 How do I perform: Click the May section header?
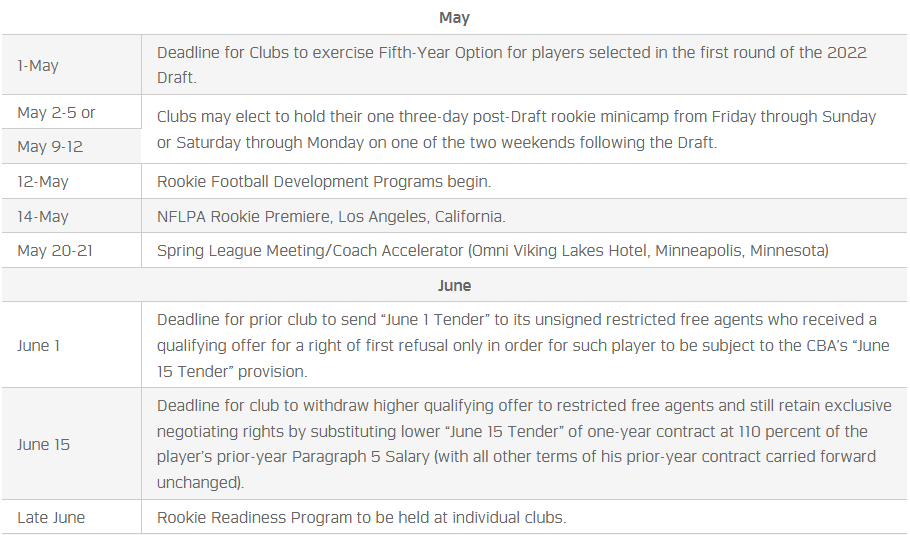tap(454, 18)
